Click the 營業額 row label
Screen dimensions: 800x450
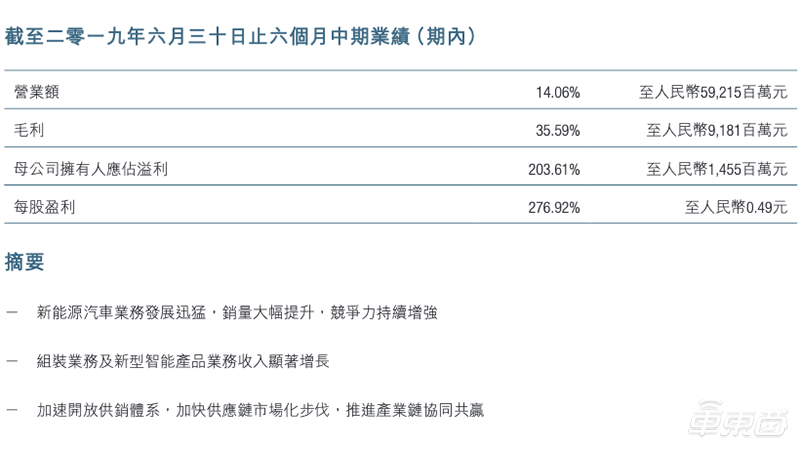(x=36, y=92)
